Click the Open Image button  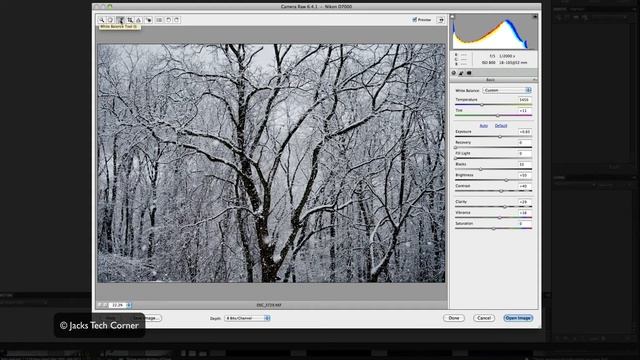click(518, 318)
